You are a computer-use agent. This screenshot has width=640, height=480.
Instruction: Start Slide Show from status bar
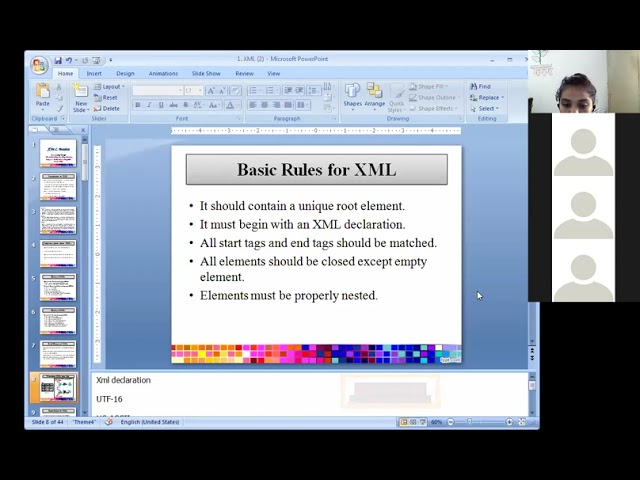click(423, 422)
